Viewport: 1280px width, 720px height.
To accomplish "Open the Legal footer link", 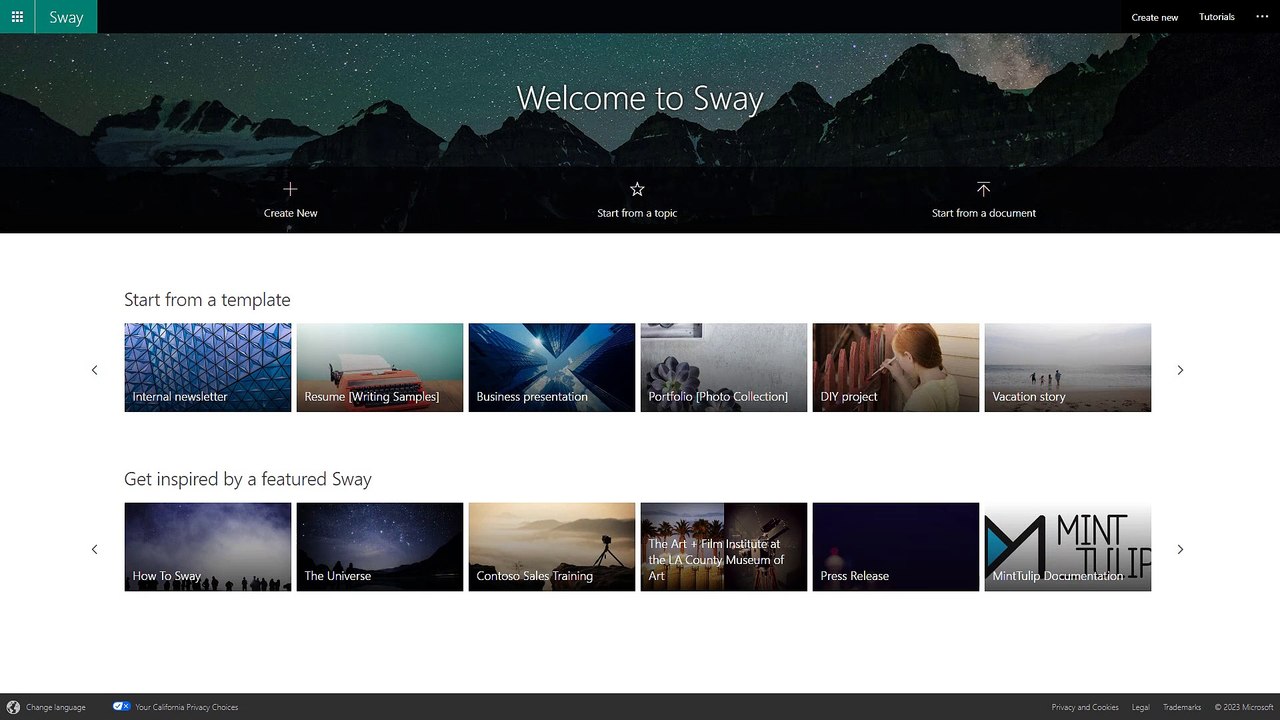I will tap(1141, 707).
